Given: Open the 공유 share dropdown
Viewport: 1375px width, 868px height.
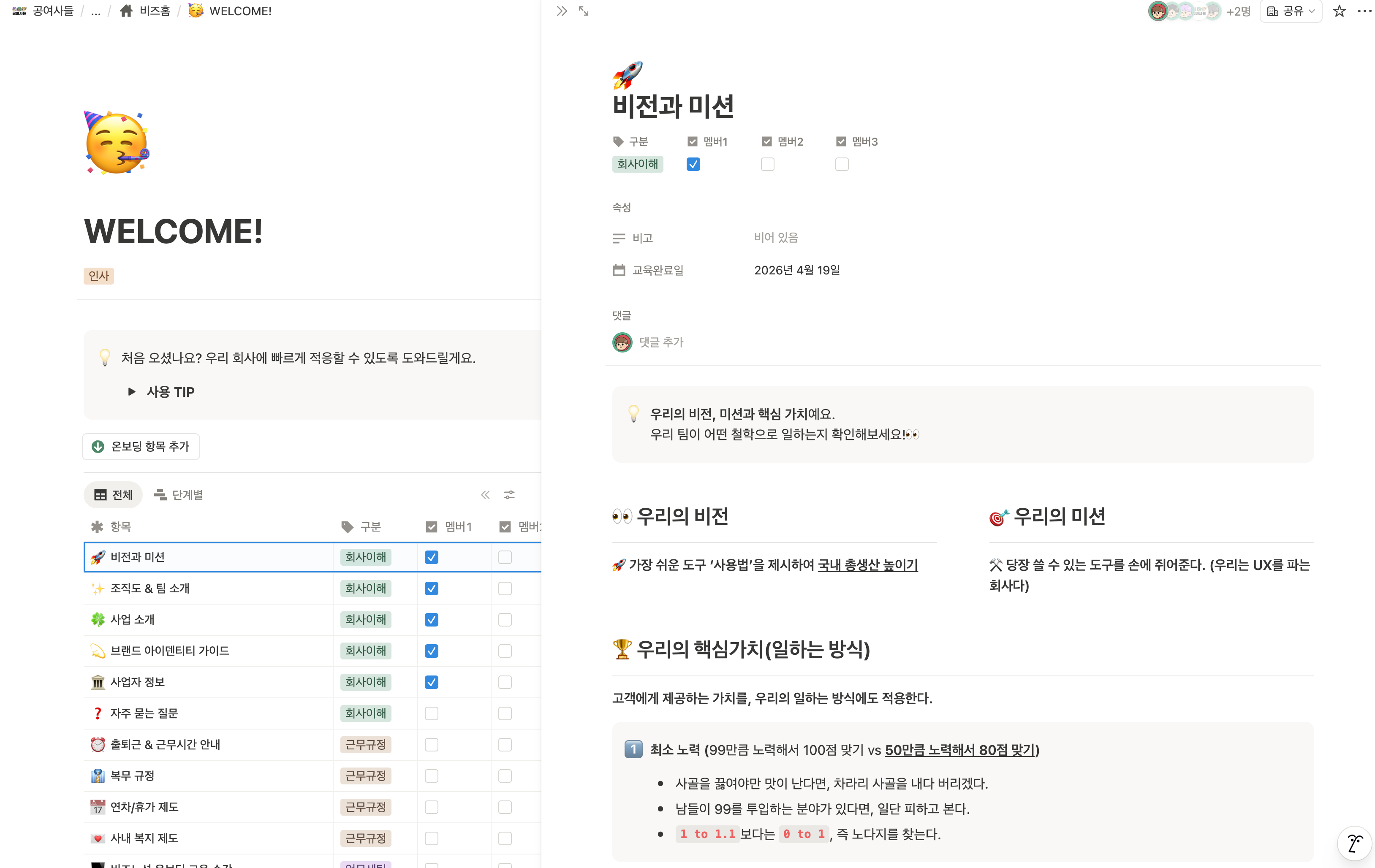Looking at the screenshot, I should [x=1291, y=11].
